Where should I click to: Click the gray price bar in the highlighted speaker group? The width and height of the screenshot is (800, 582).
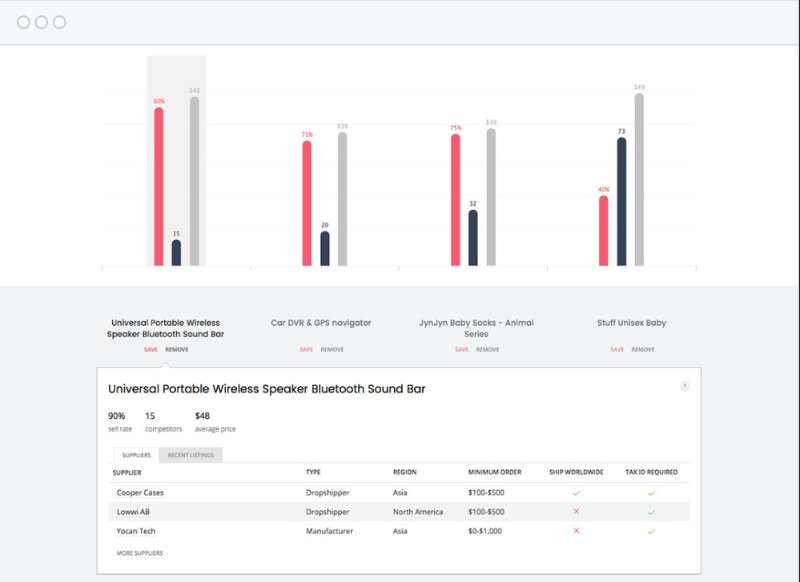[x=194, y=181]
